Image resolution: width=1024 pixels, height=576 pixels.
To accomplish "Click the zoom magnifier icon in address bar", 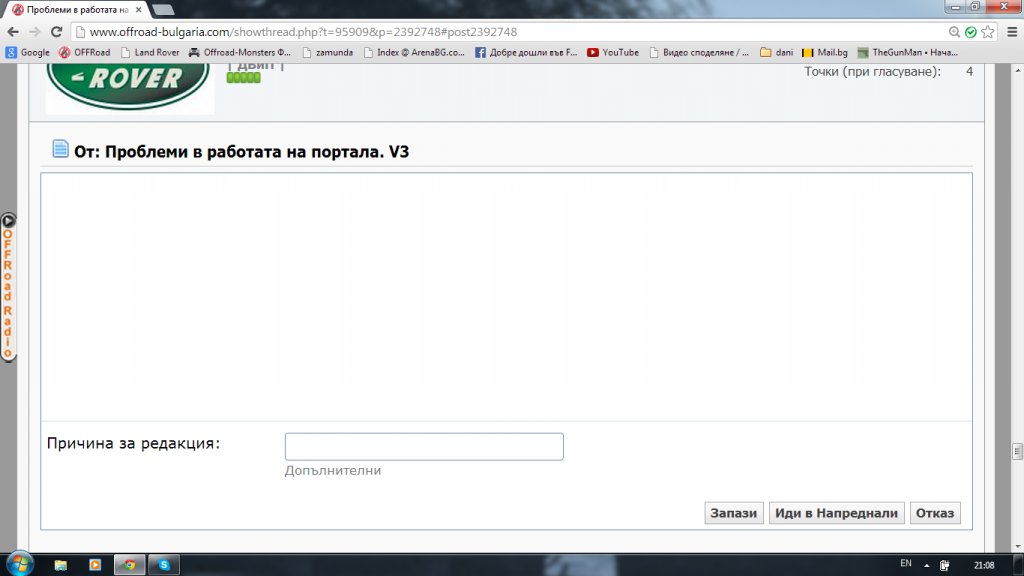I will click(x=954, y=32).
